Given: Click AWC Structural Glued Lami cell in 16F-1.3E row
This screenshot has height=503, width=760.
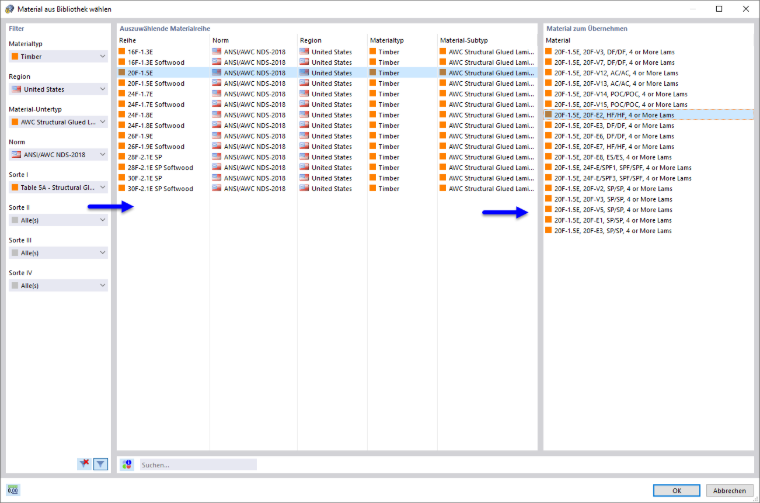Looking at the screenshot, I should 491,52.
